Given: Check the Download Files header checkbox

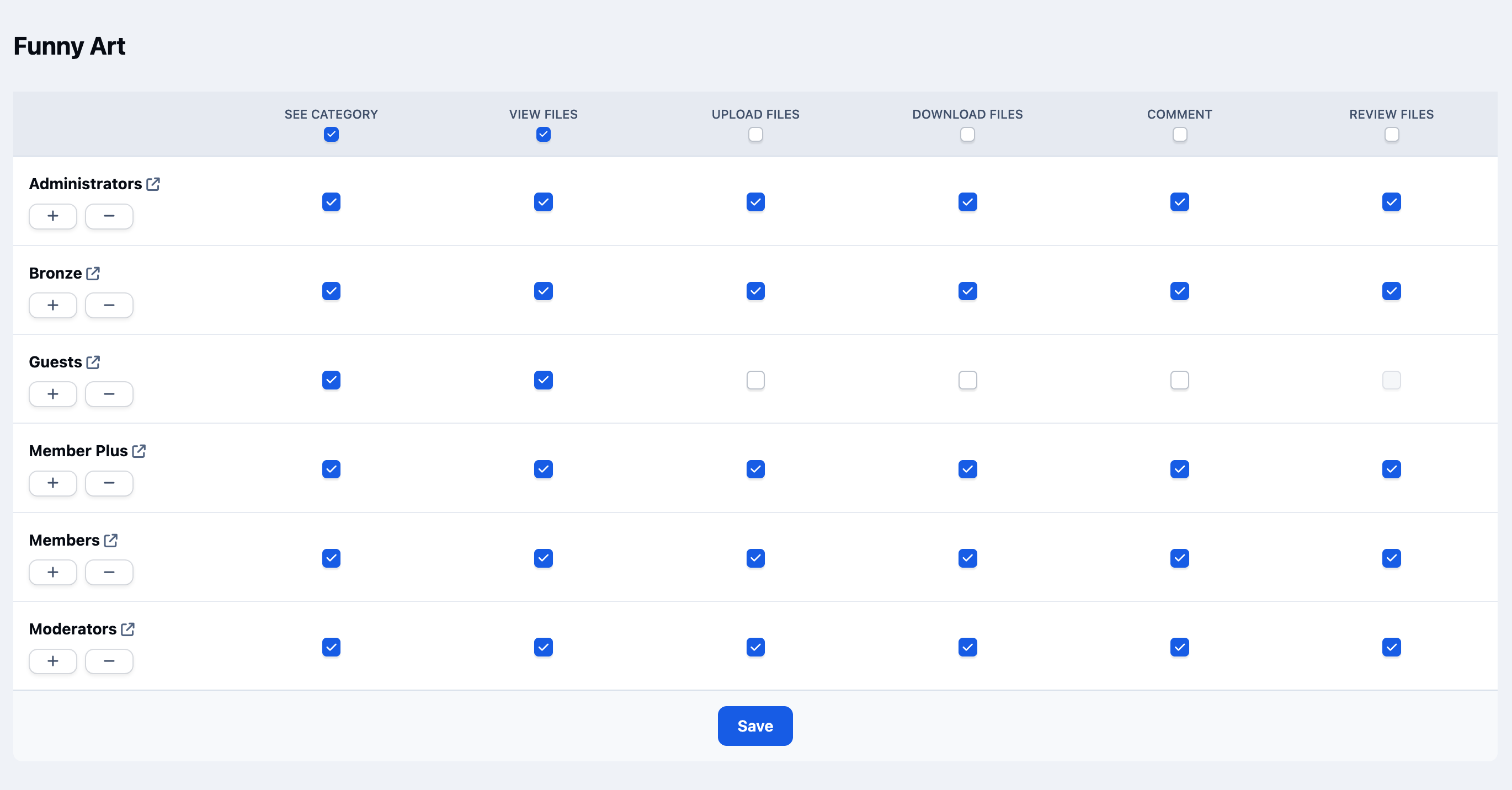Looking at the screenshot, I should pyautogui.click(x=967, y=135).
